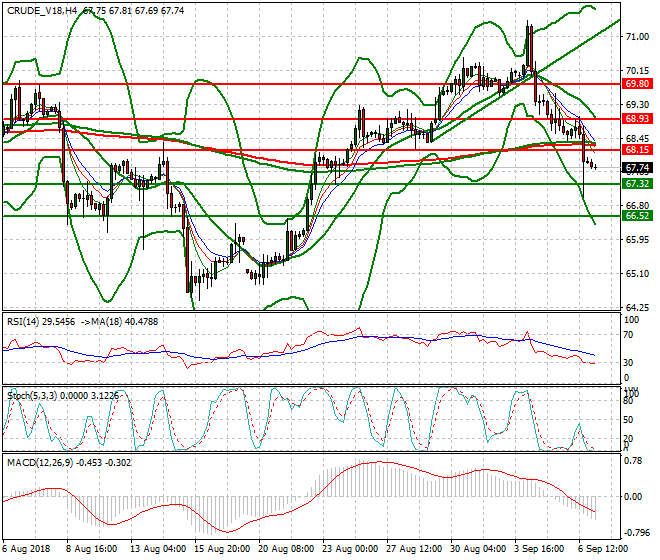The image size is (660, 560).
Task: Click the 15 Aug 20:00 time label
Action: pos(222,549)
